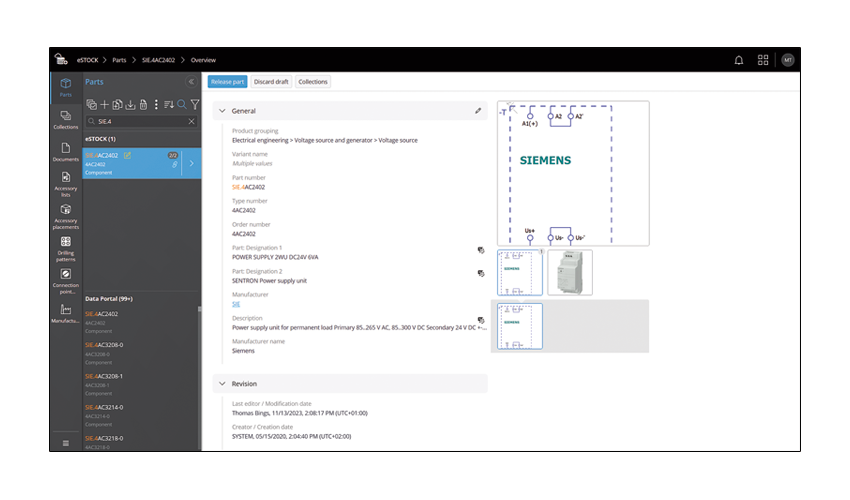Open the filter funnel icon

tap(195, 104)
